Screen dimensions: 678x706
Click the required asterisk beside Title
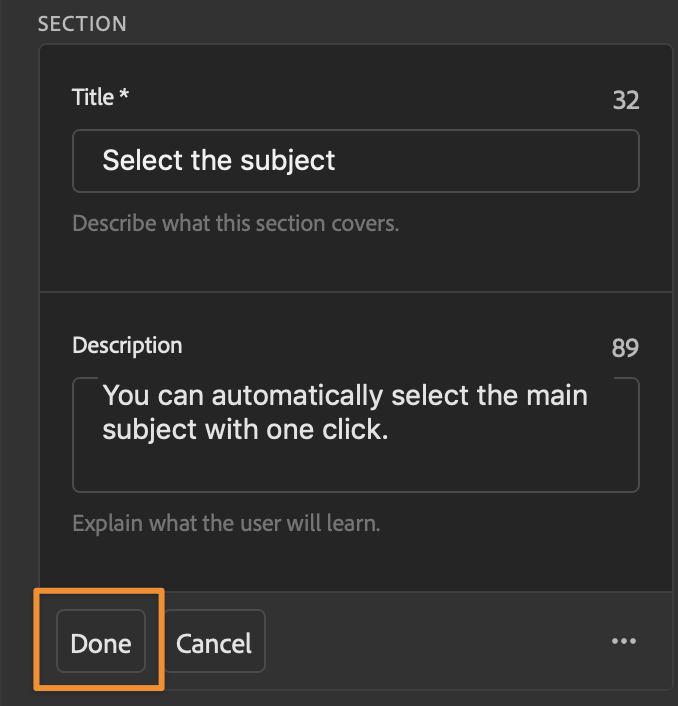coord(124,97)
